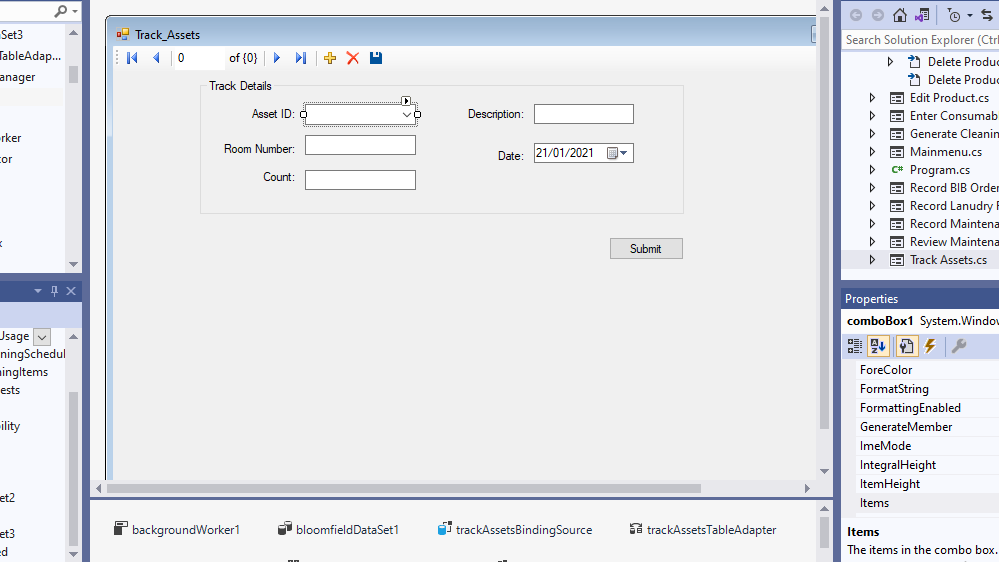
Task: Select Program.cs in Solution Explorer
Action: point(940,169)
